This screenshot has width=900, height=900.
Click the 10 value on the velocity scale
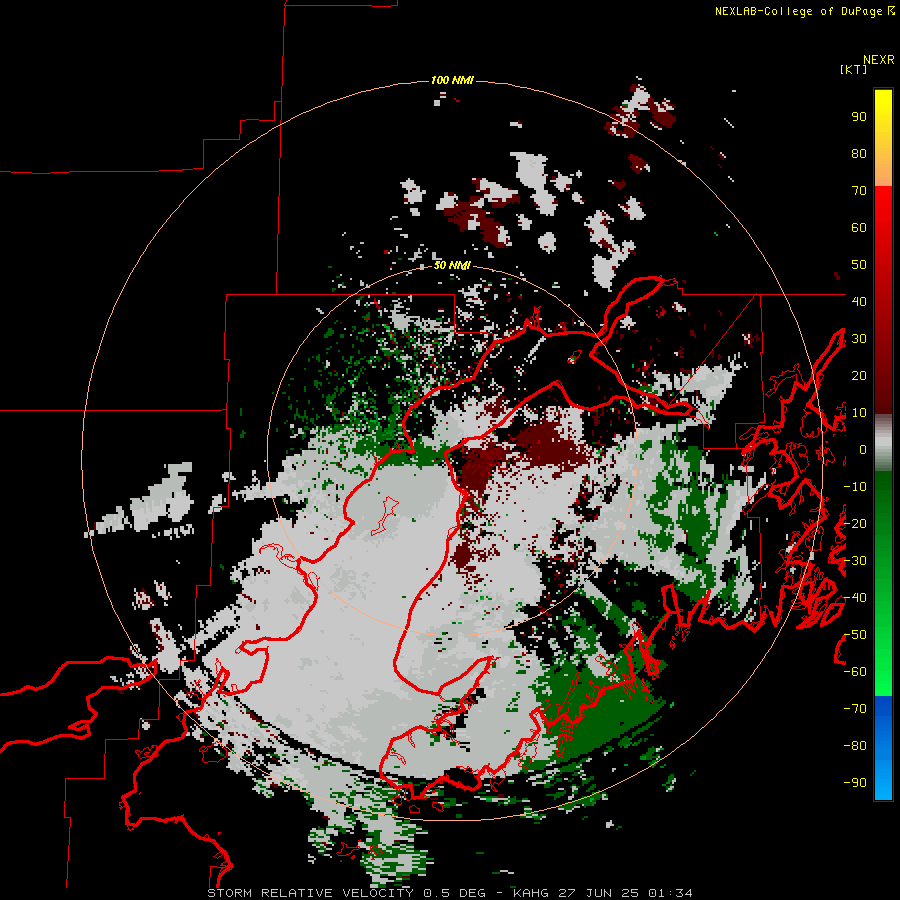coord(859,413)
